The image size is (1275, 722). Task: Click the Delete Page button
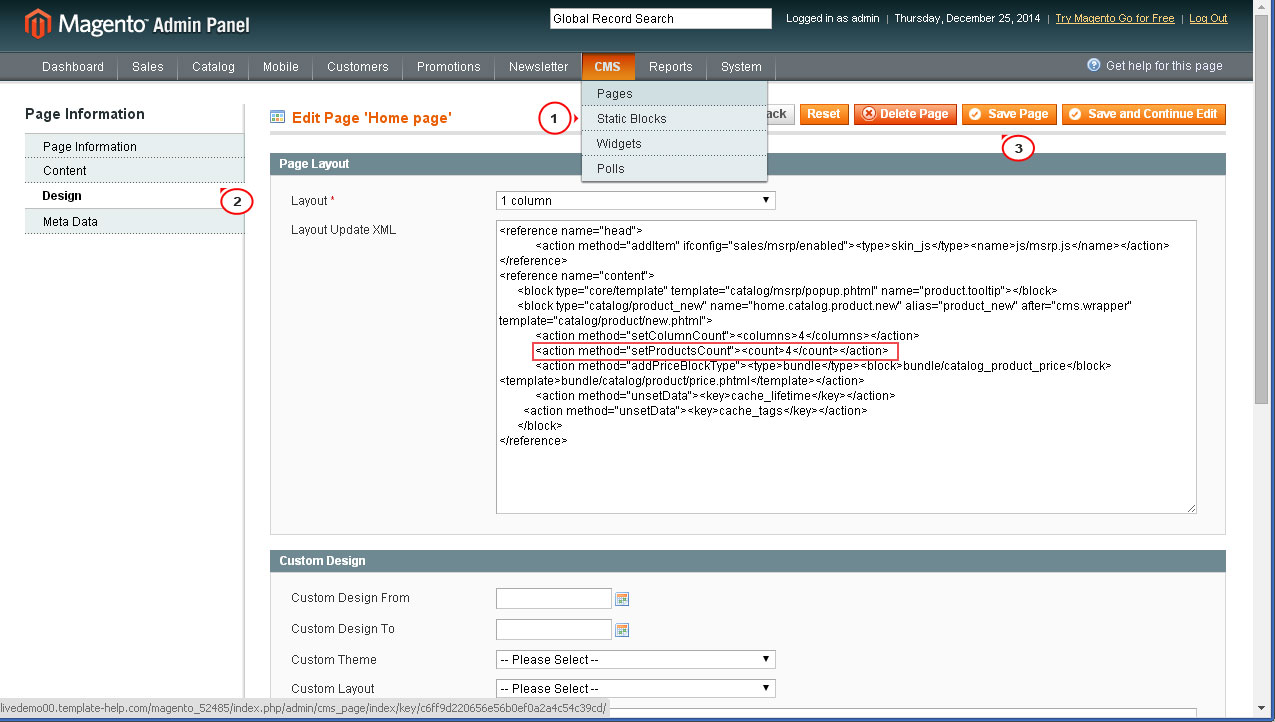[x=905, y=114]
